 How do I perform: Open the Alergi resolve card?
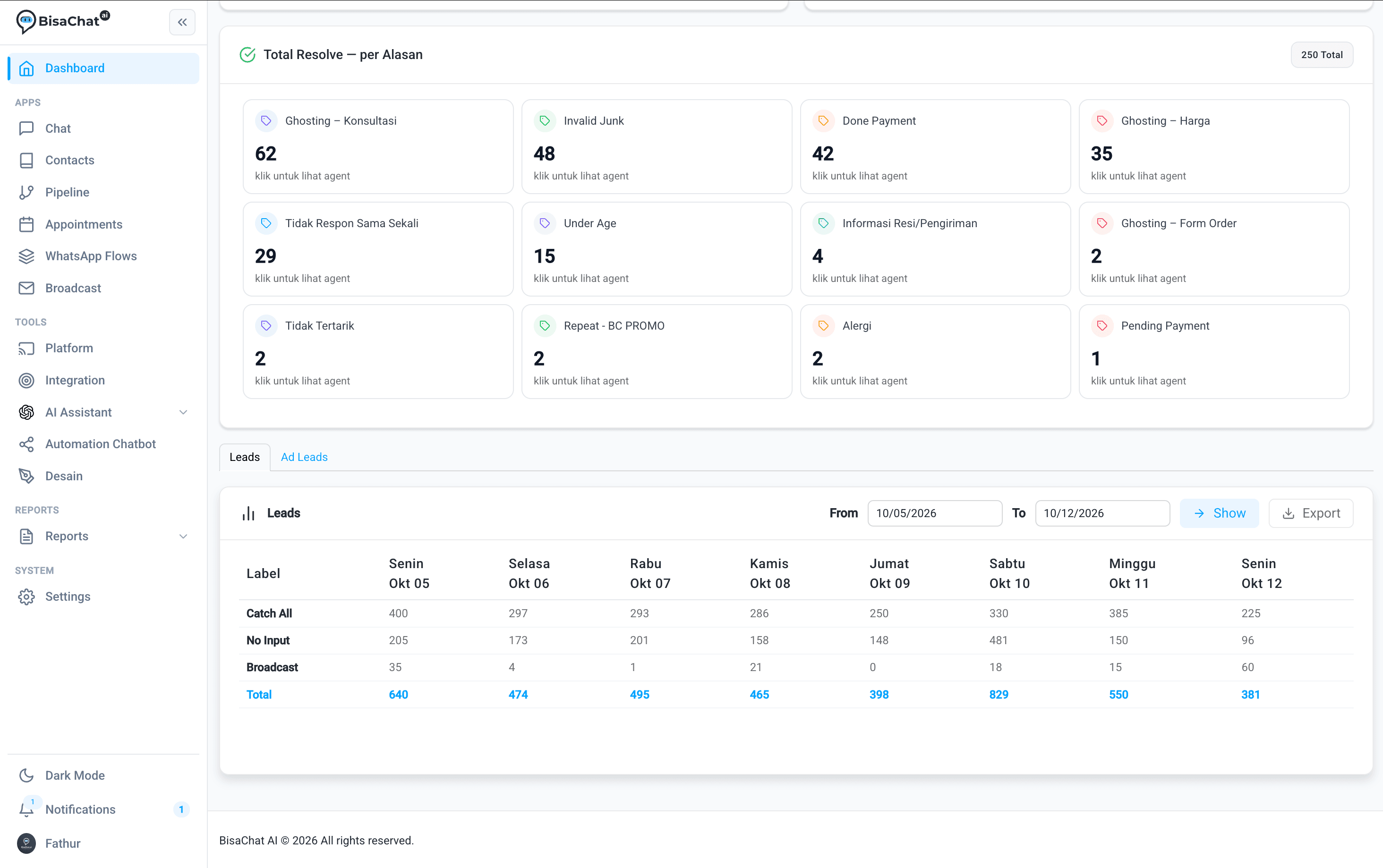pos(935,352)
